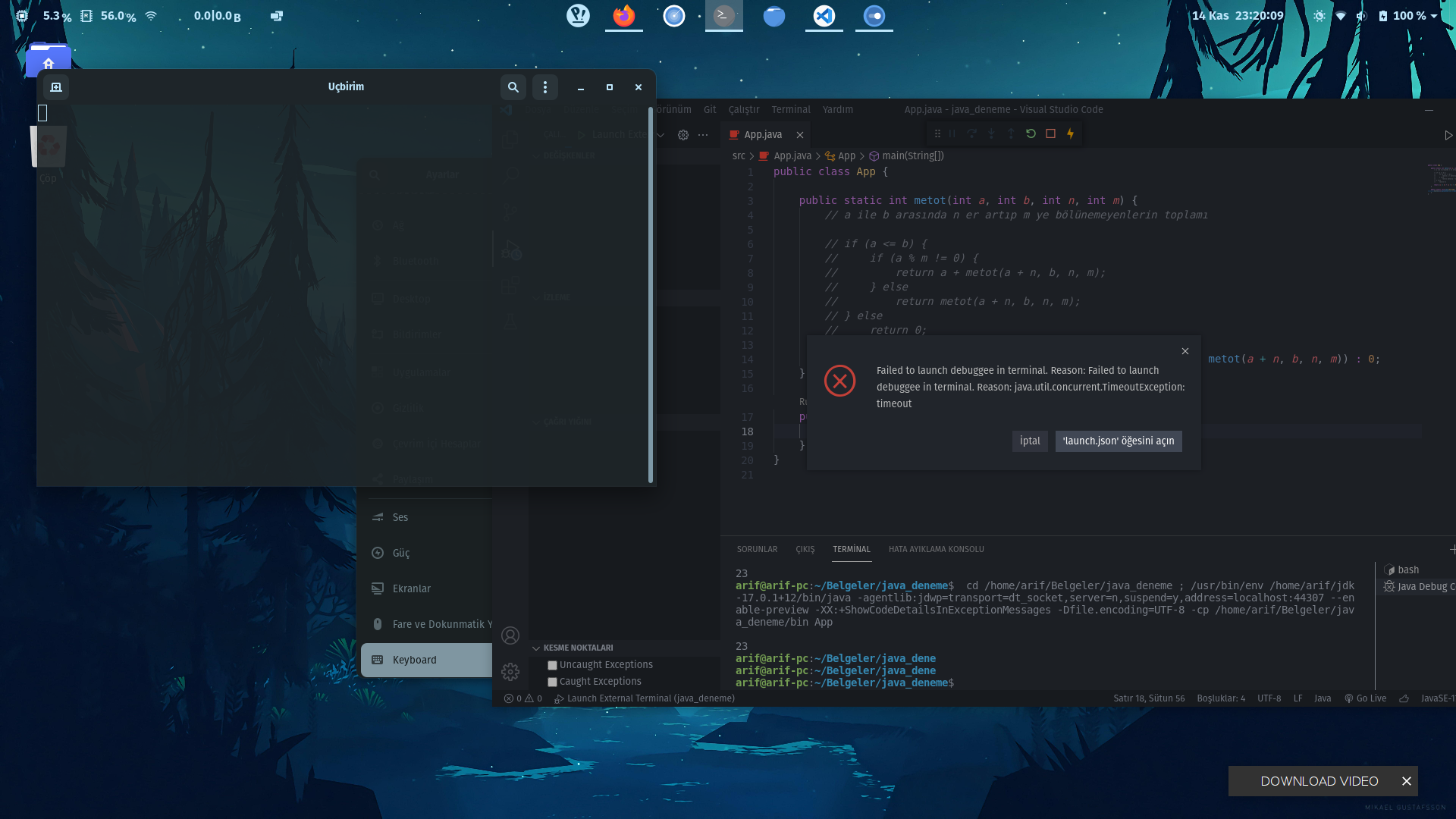The width and height of the screenshot is (1456, 819).
Task: Click the Step Into debug icon
Action: [x=992, y=133]
